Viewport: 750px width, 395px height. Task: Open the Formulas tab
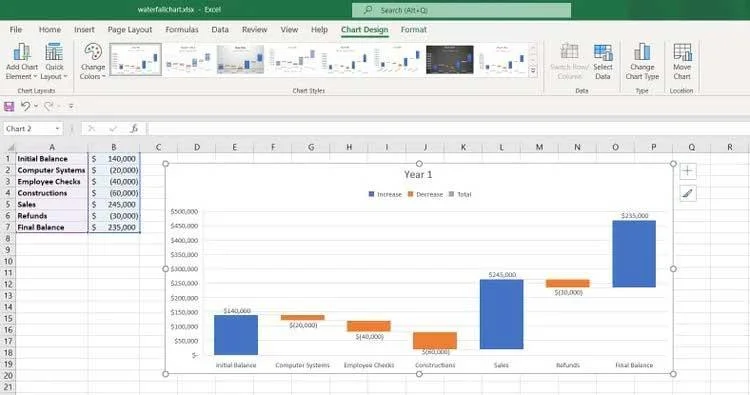[x=182, y=30]
